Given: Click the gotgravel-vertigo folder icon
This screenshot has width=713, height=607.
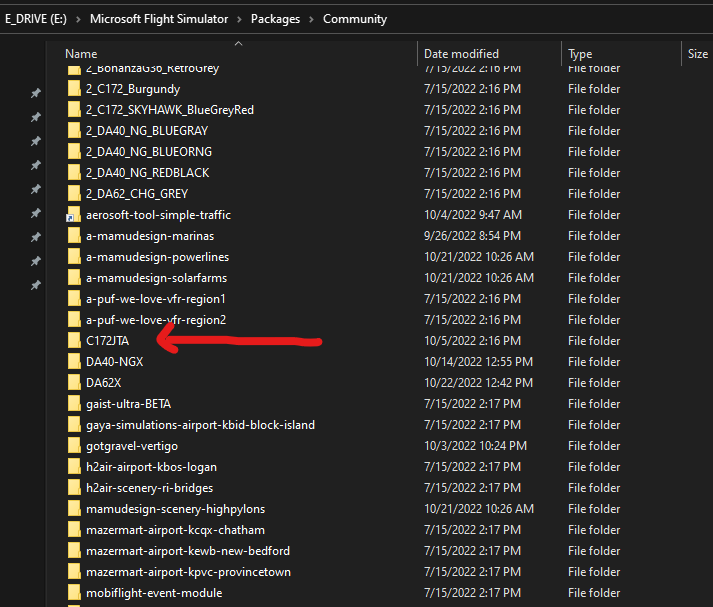Looking at the screenshot, I should [x=74, y=446].
